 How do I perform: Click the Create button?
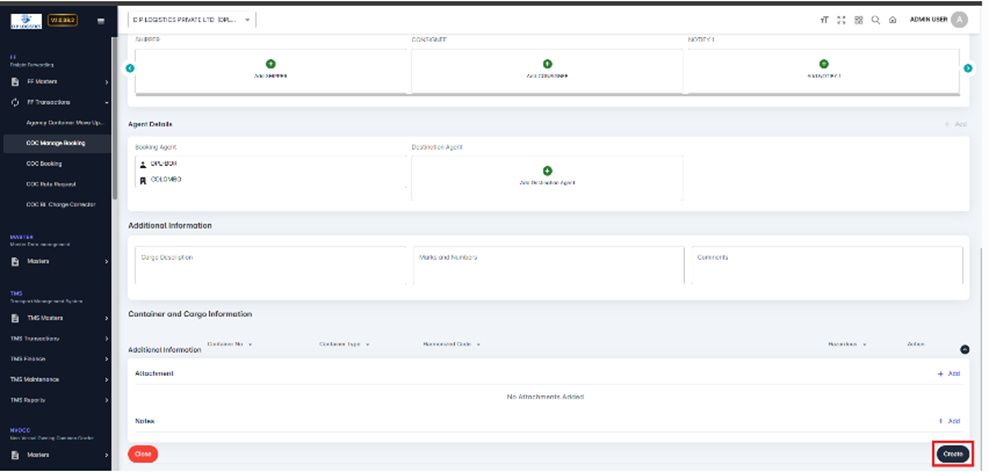pyautogui.click(x=952, y=454)
